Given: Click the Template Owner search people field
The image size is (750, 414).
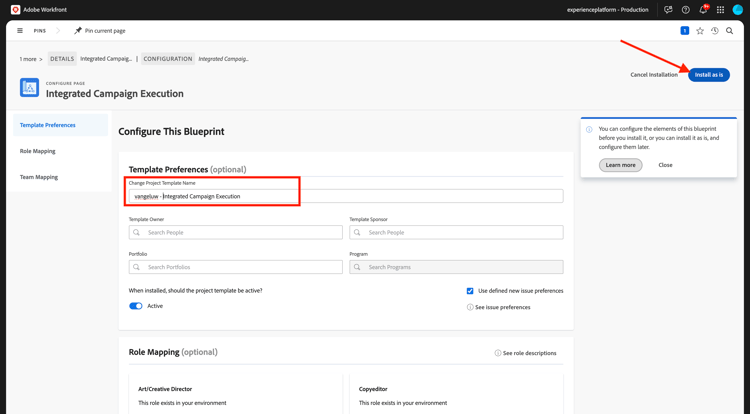Looking at the screenshot, I should point(235,232).
